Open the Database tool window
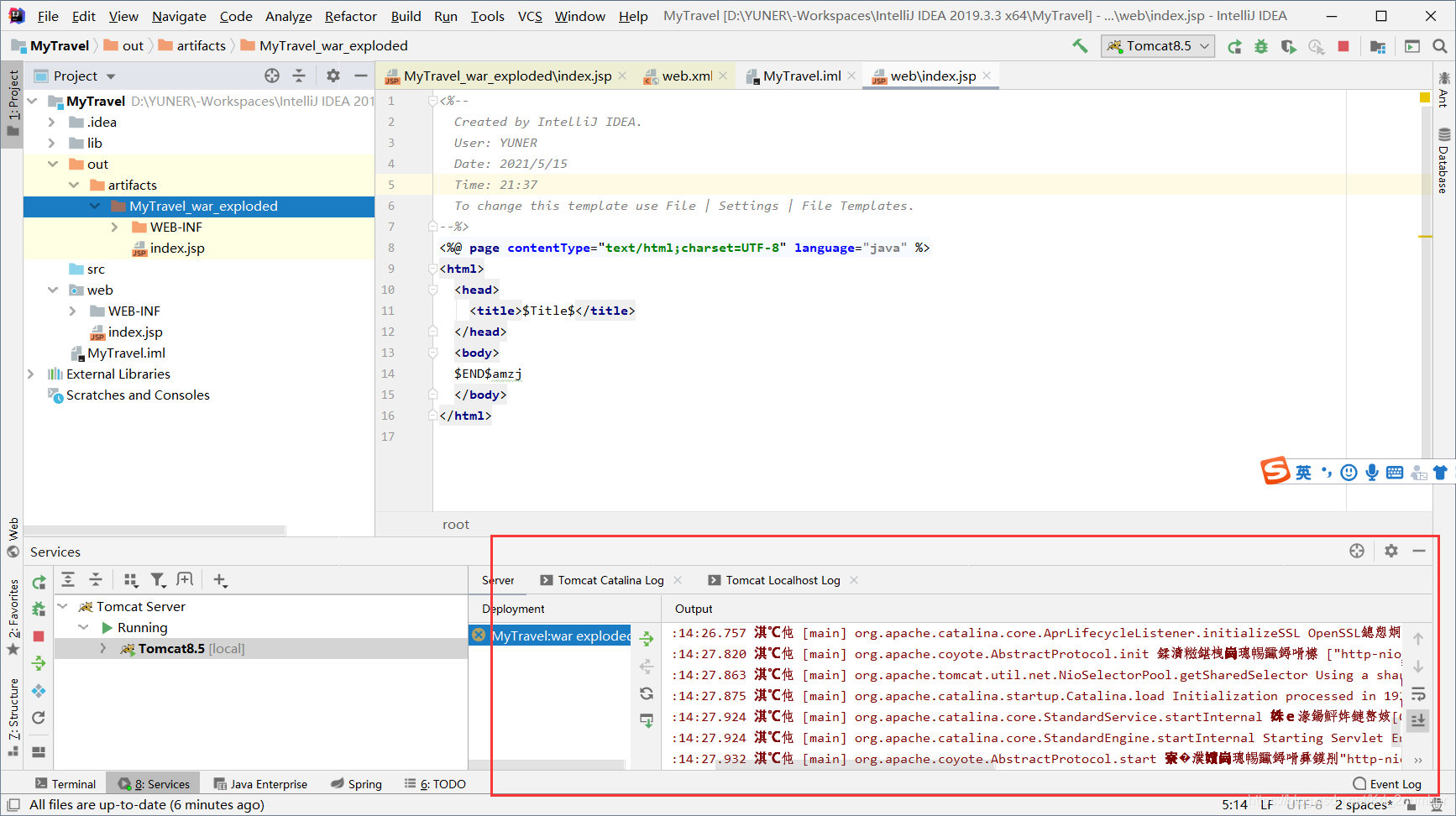The height and width of the screenshot is (816, 1456). click(x=1443, y=161)
